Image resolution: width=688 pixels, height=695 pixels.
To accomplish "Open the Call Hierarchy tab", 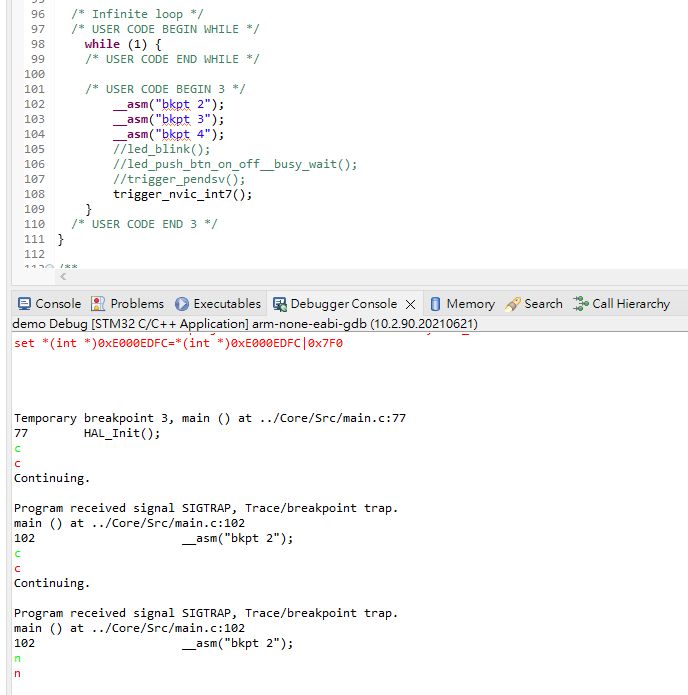I will 621,304.
